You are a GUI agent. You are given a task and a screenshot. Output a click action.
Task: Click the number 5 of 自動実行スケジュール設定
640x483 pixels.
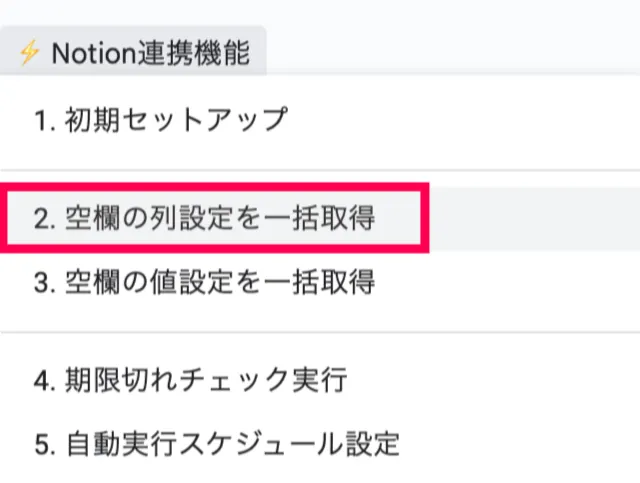[41, 442]
